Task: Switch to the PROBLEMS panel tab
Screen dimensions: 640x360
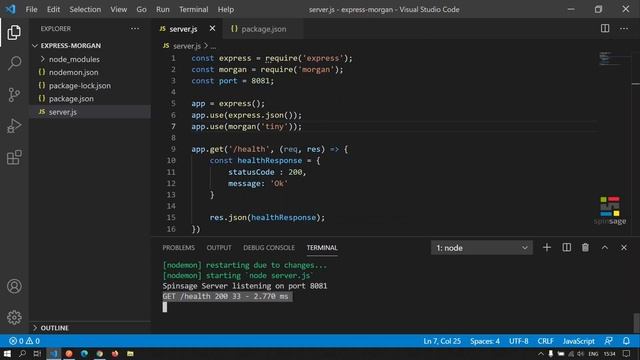Action: point(178,248)
